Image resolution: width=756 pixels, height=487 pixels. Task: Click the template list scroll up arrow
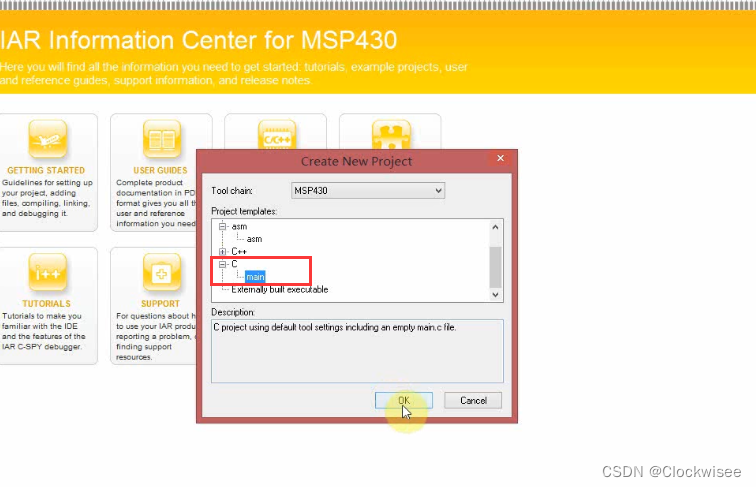(495, 227)
